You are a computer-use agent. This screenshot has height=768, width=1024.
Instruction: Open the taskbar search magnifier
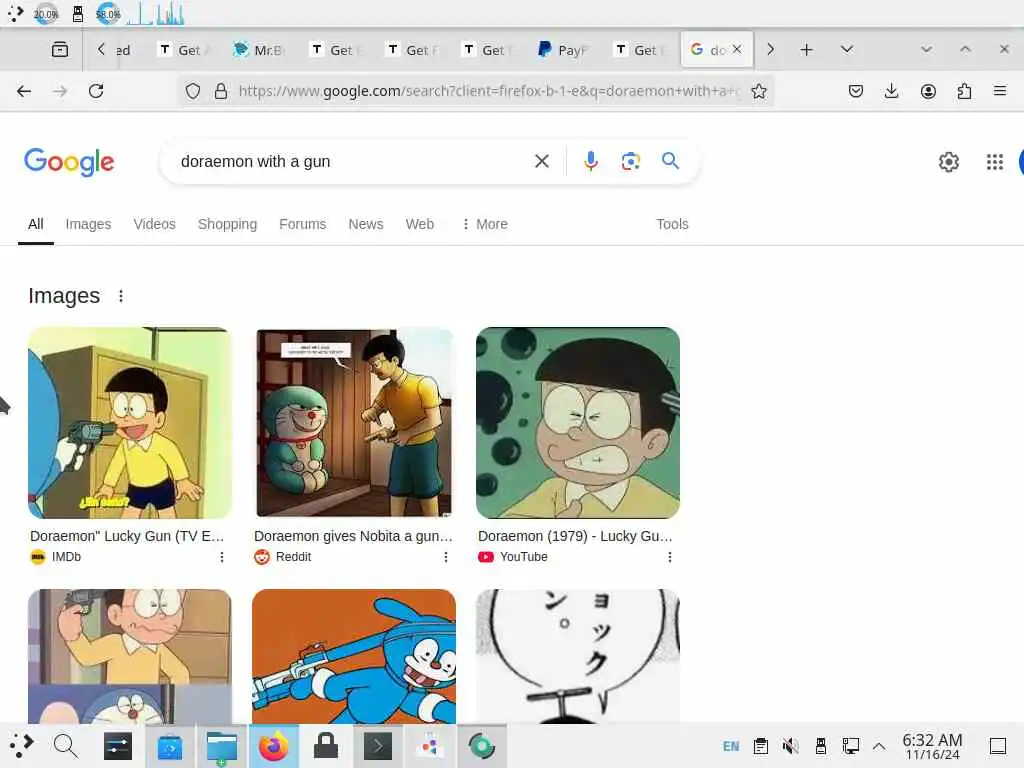(x=65, y=746)
